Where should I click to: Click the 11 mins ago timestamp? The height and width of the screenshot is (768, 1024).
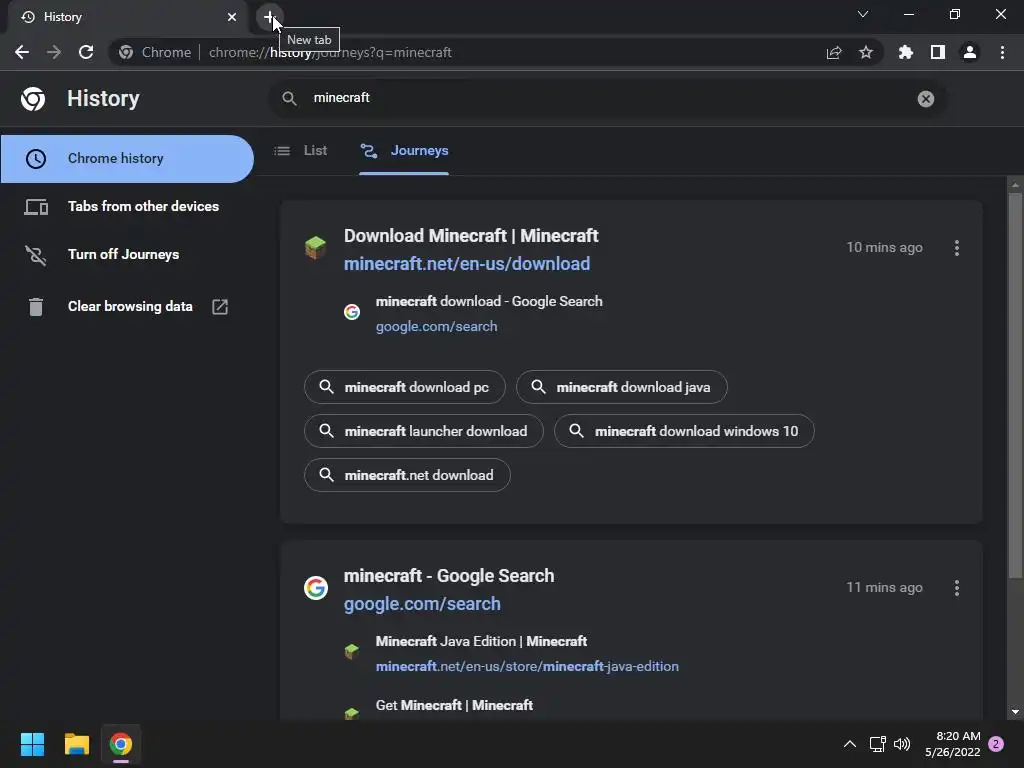884,588
